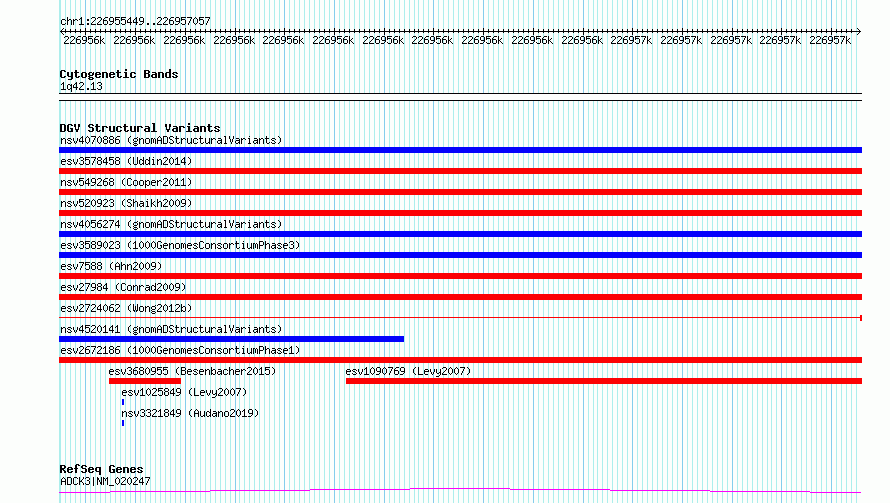Click the 1q42.13 cytogenetic band bar

click(x=460, y=97)
